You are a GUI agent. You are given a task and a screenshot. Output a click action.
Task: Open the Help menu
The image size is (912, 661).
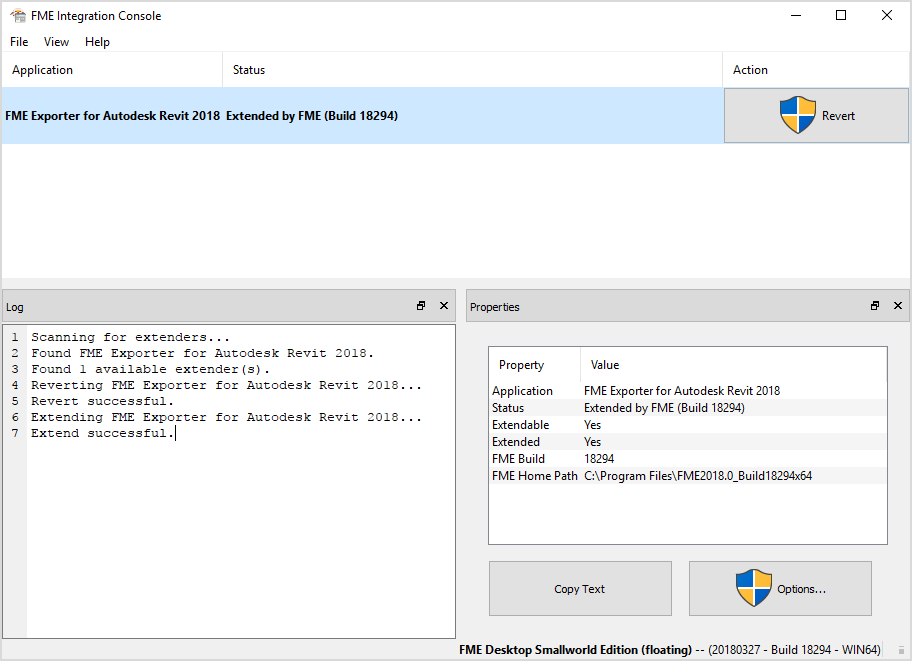click(x=97, y=42)
